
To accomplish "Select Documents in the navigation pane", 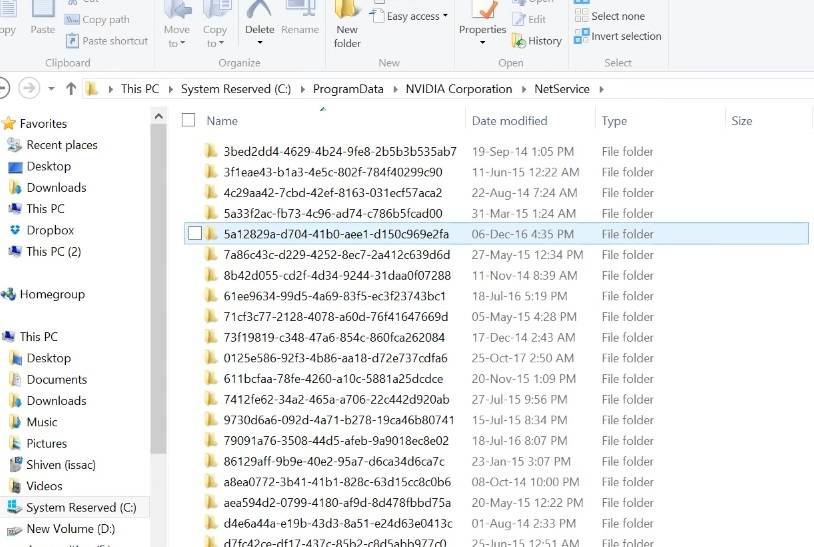I will [57, 379].
